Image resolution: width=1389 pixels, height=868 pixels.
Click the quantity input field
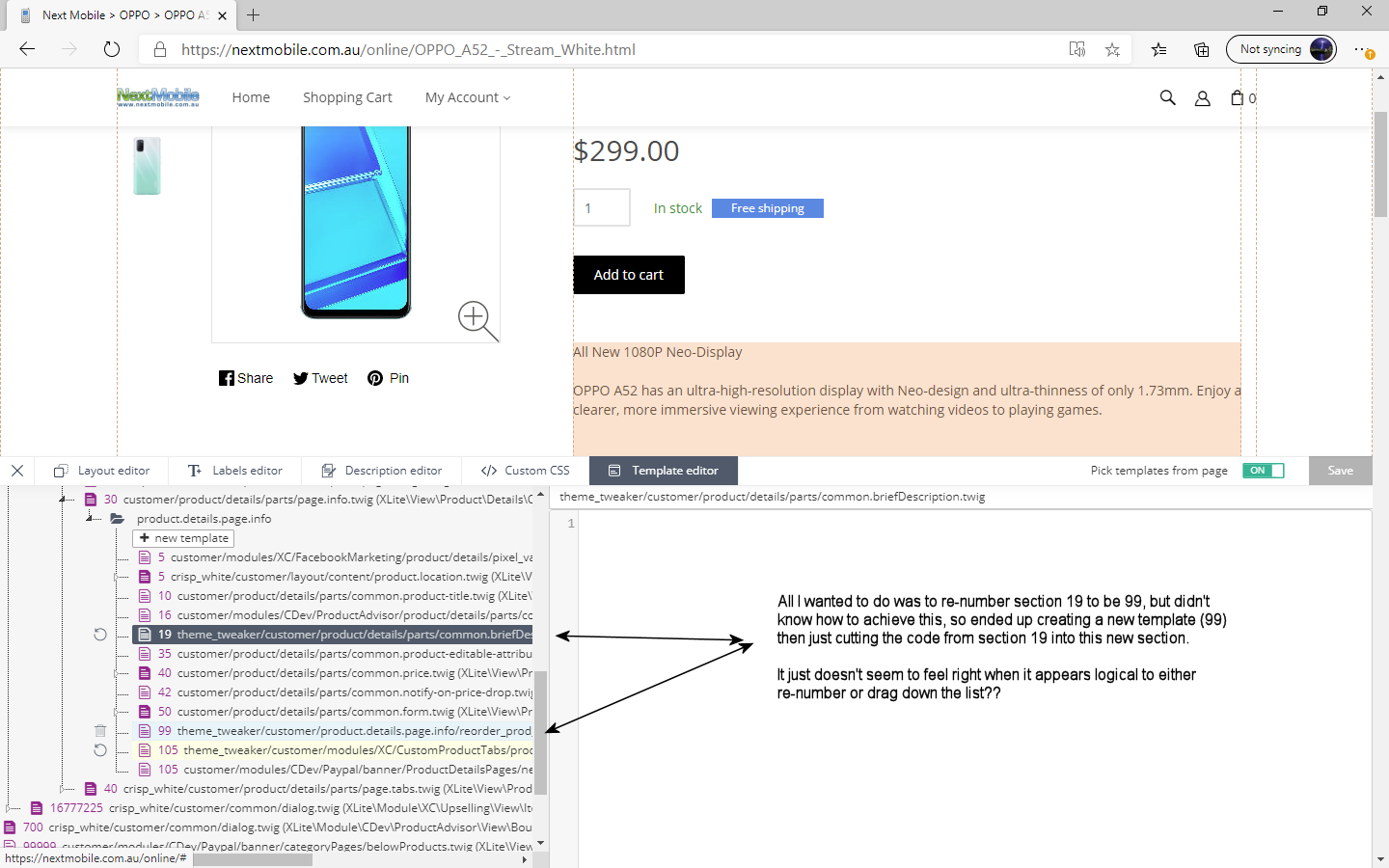[602, 207]
